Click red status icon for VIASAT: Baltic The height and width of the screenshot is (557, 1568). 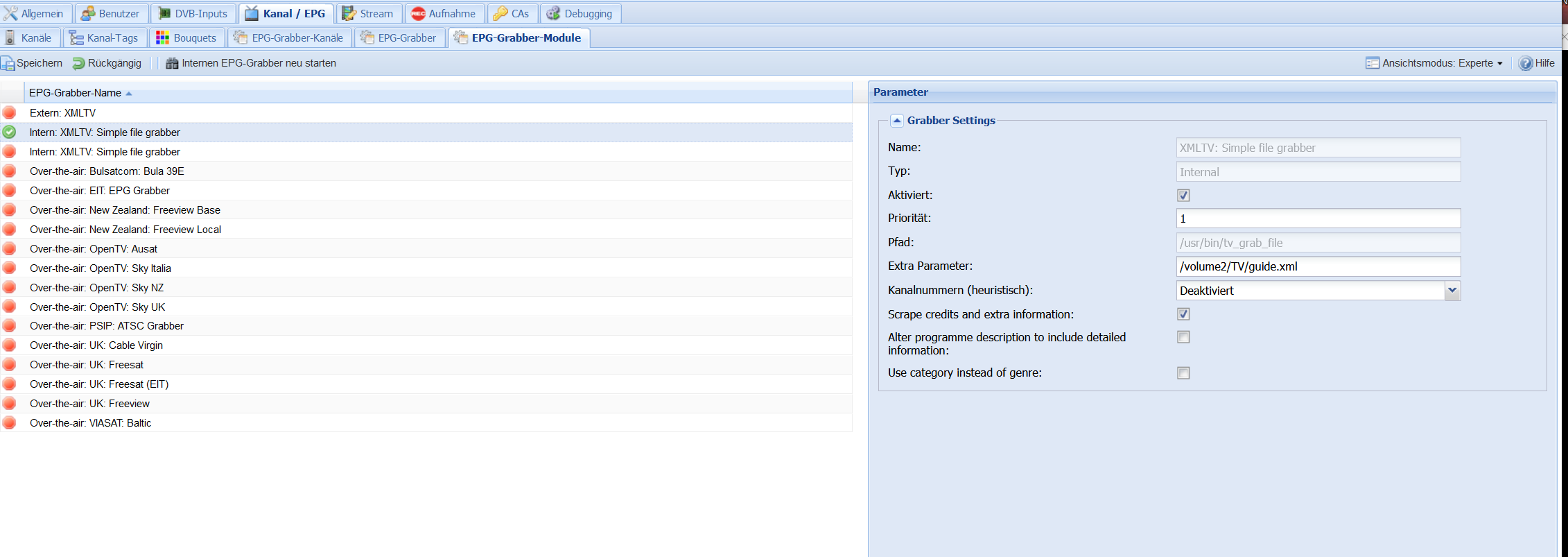tap(9, 422)
